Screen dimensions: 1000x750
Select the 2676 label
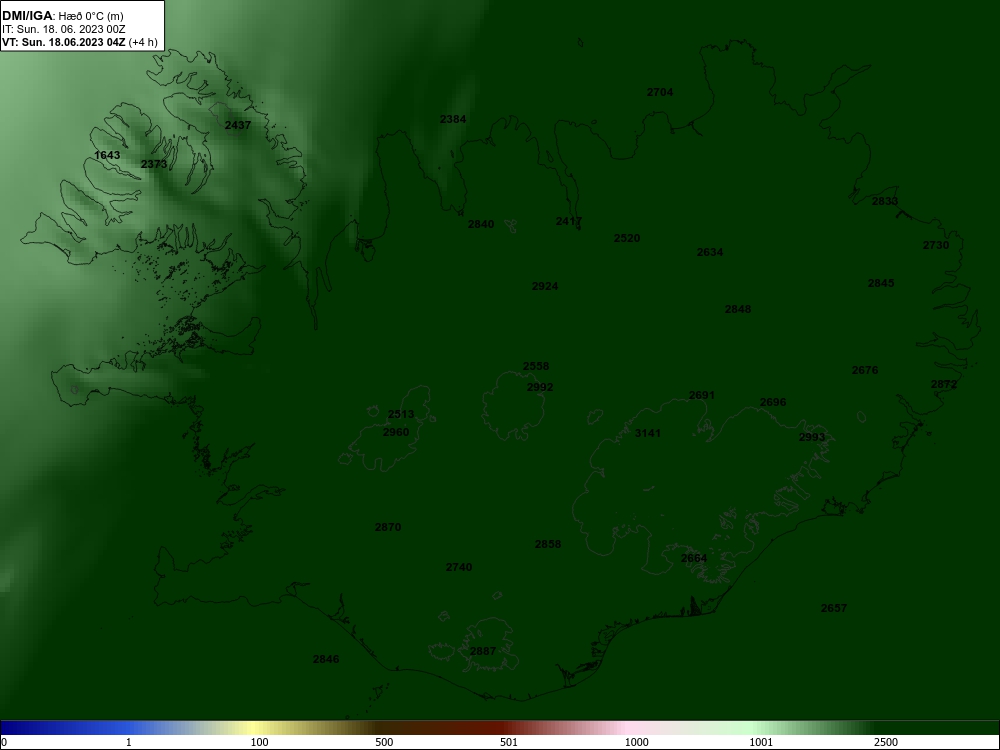tap(865, 370)
